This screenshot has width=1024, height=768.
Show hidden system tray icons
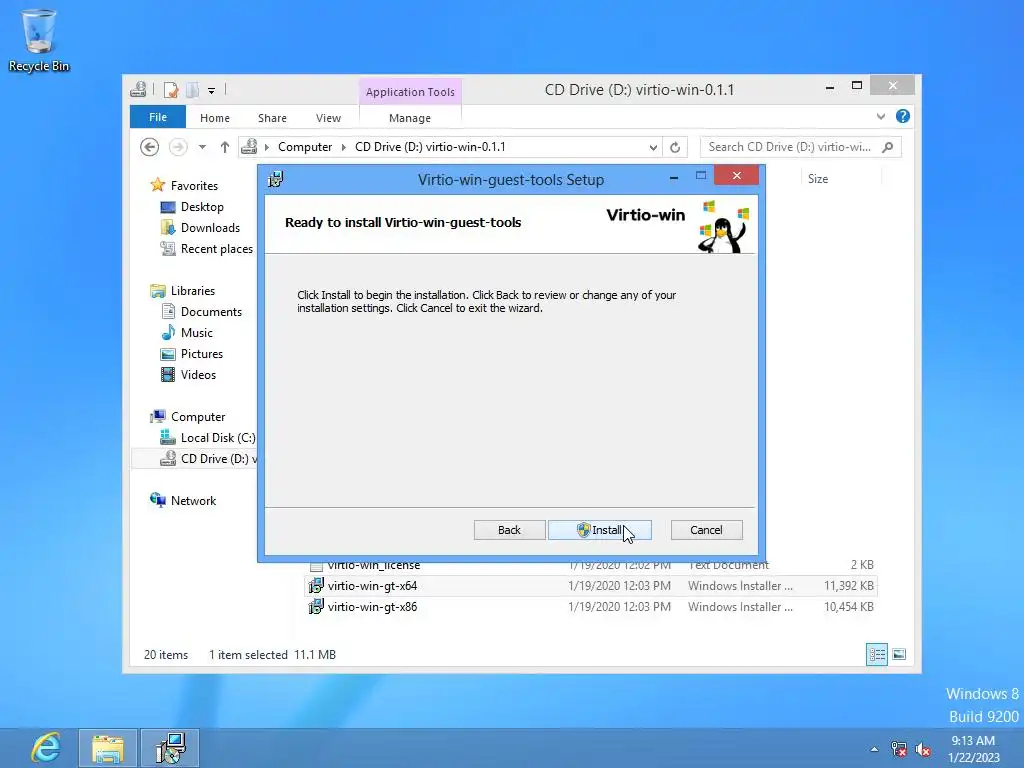(x=874, y=749)
